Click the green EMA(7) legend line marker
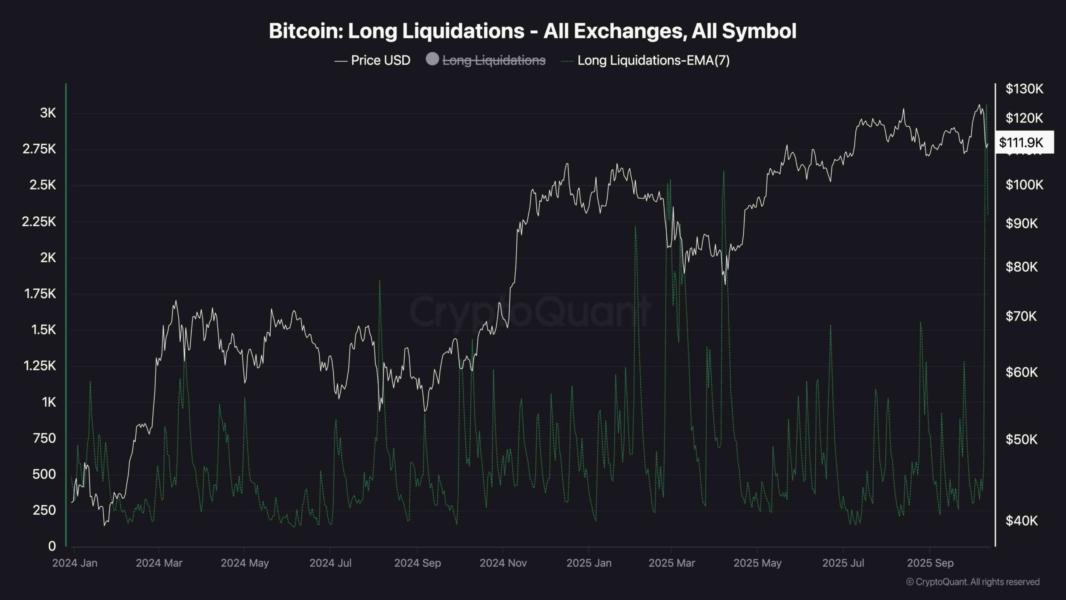Image resolution: width=1066 pixels, height=600 pixels. click(567, 60)
